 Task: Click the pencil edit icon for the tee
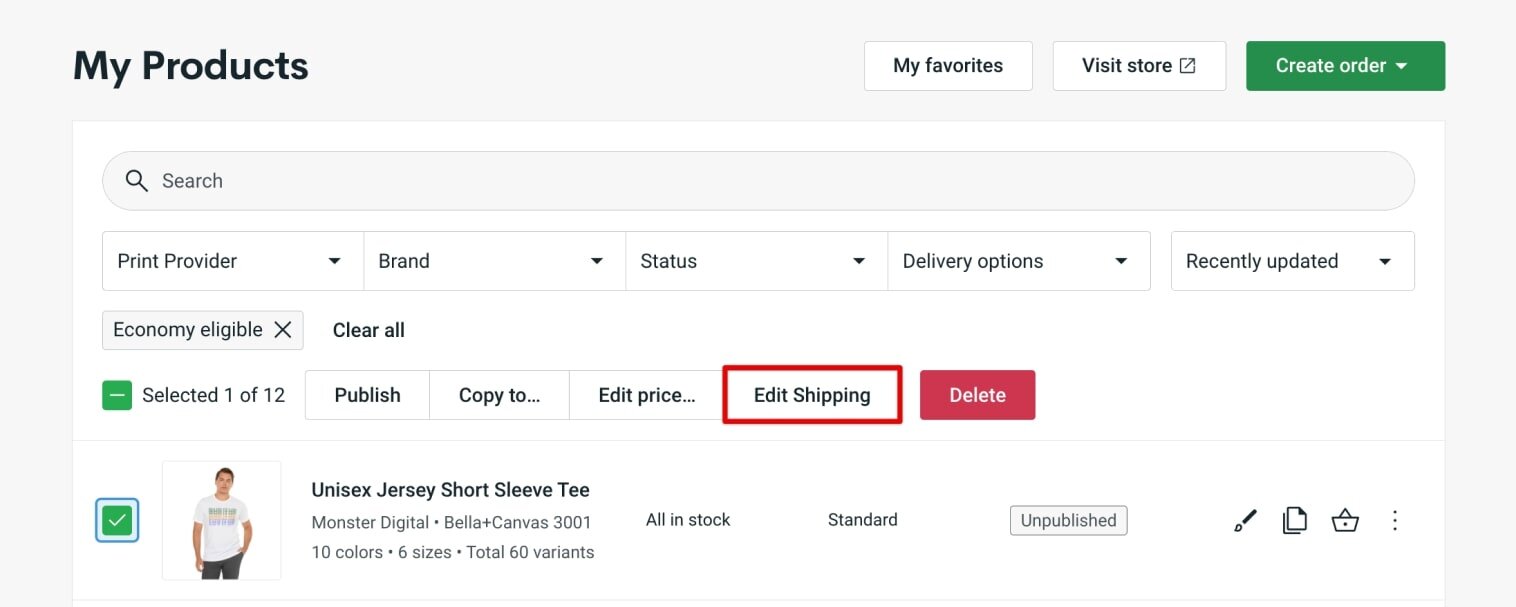pyautogui.click(x=1245, y=520)
